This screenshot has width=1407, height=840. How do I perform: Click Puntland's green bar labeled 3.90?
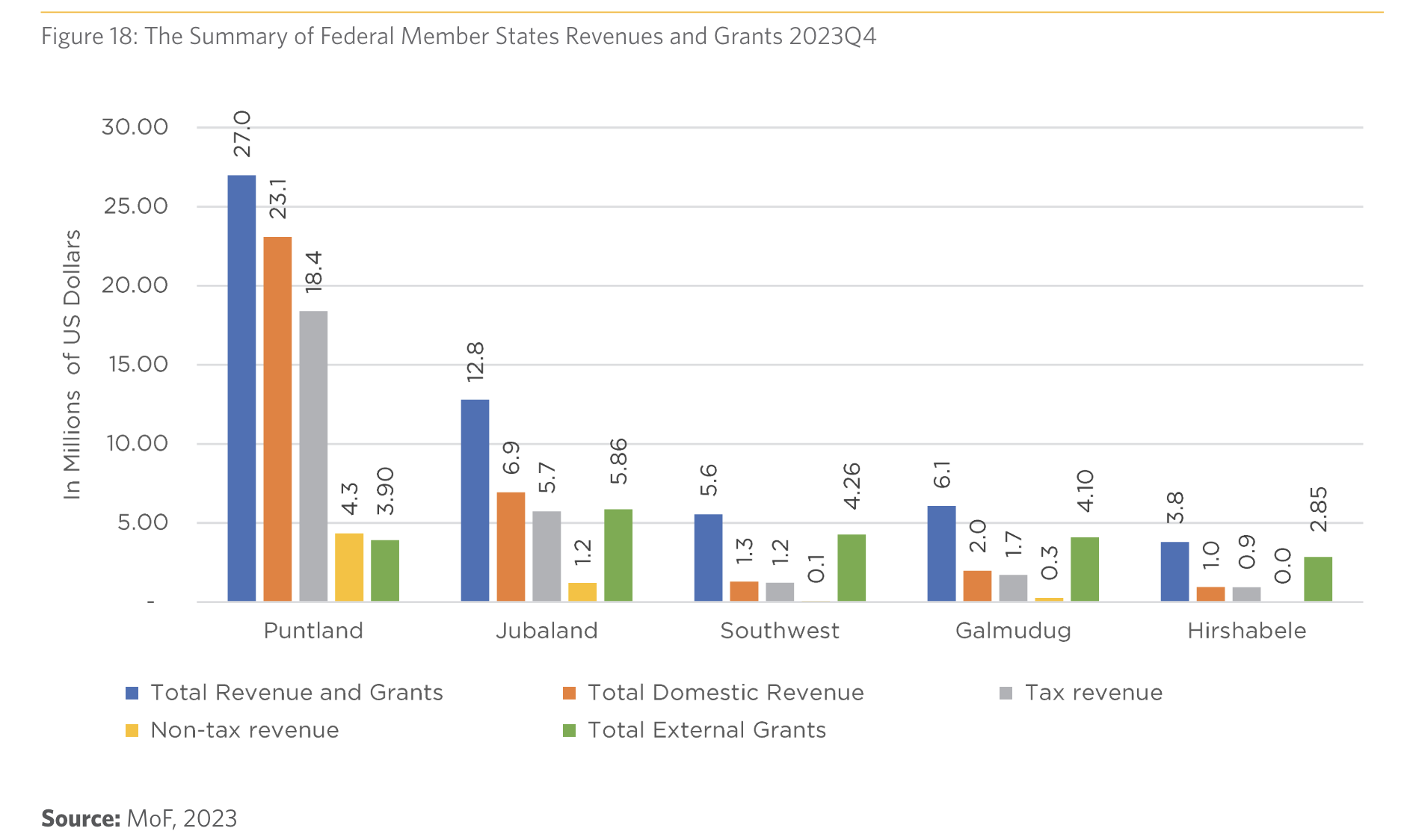tap(385, 571)
